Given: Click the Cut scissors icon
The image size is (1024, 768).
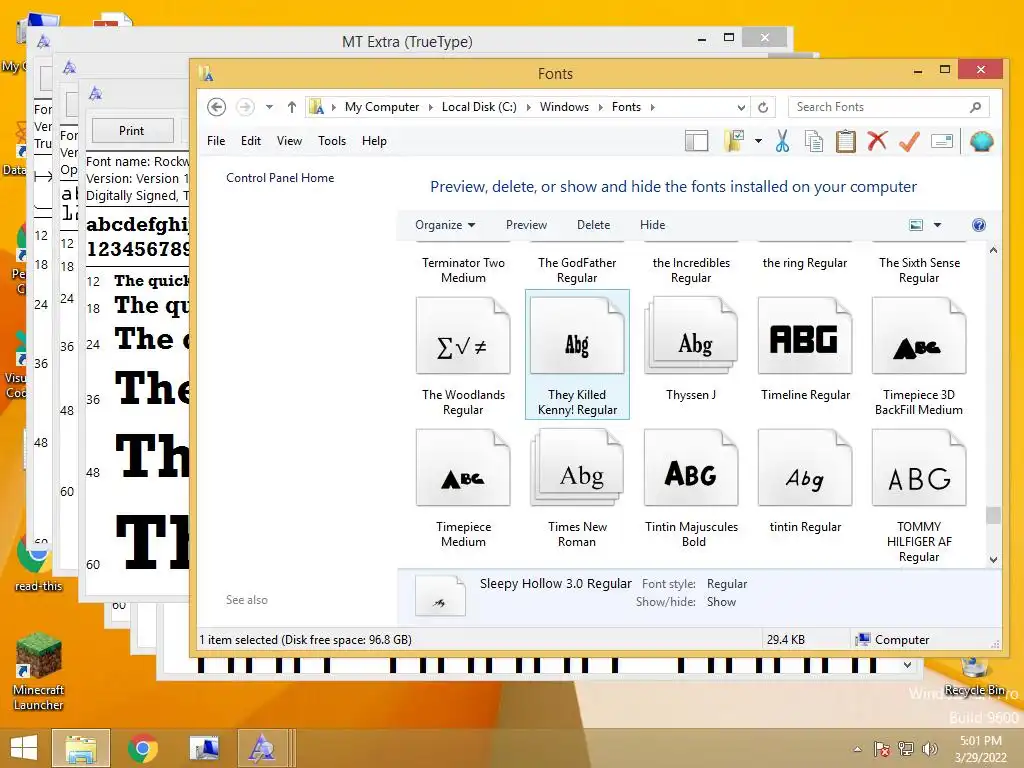Looking at the screenshot, I should tap(782, 141).
